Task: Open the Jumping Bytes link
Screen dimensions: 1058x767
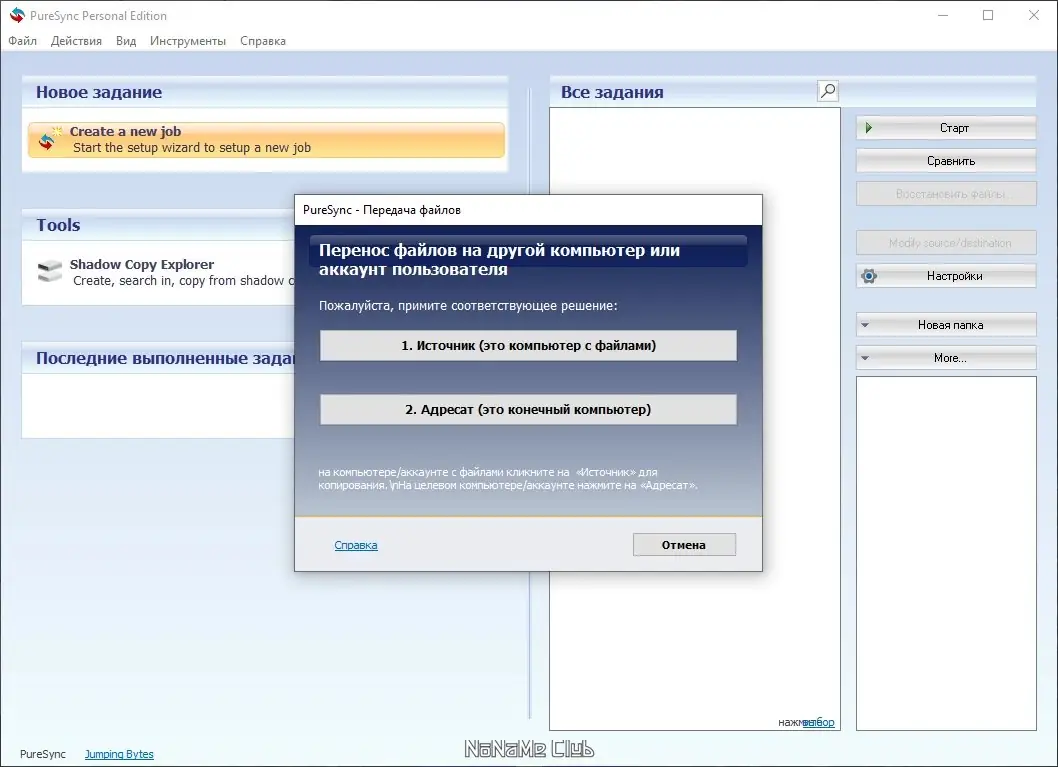Action: 119,754
